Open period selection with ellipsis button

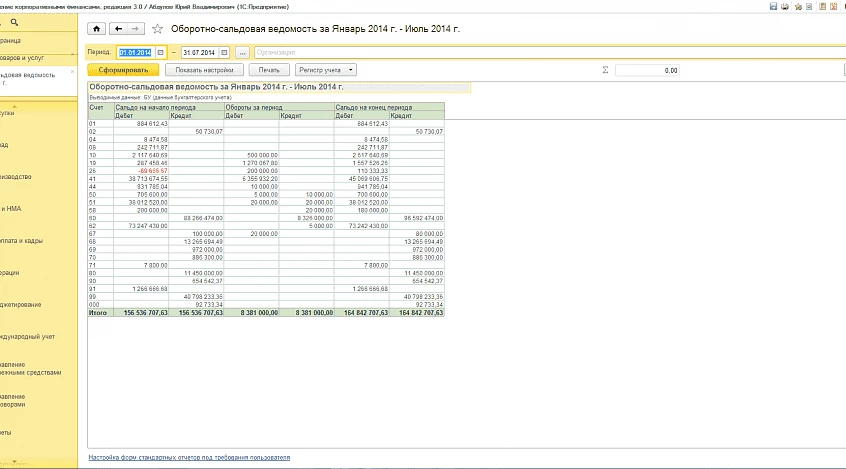coord(242,52)
